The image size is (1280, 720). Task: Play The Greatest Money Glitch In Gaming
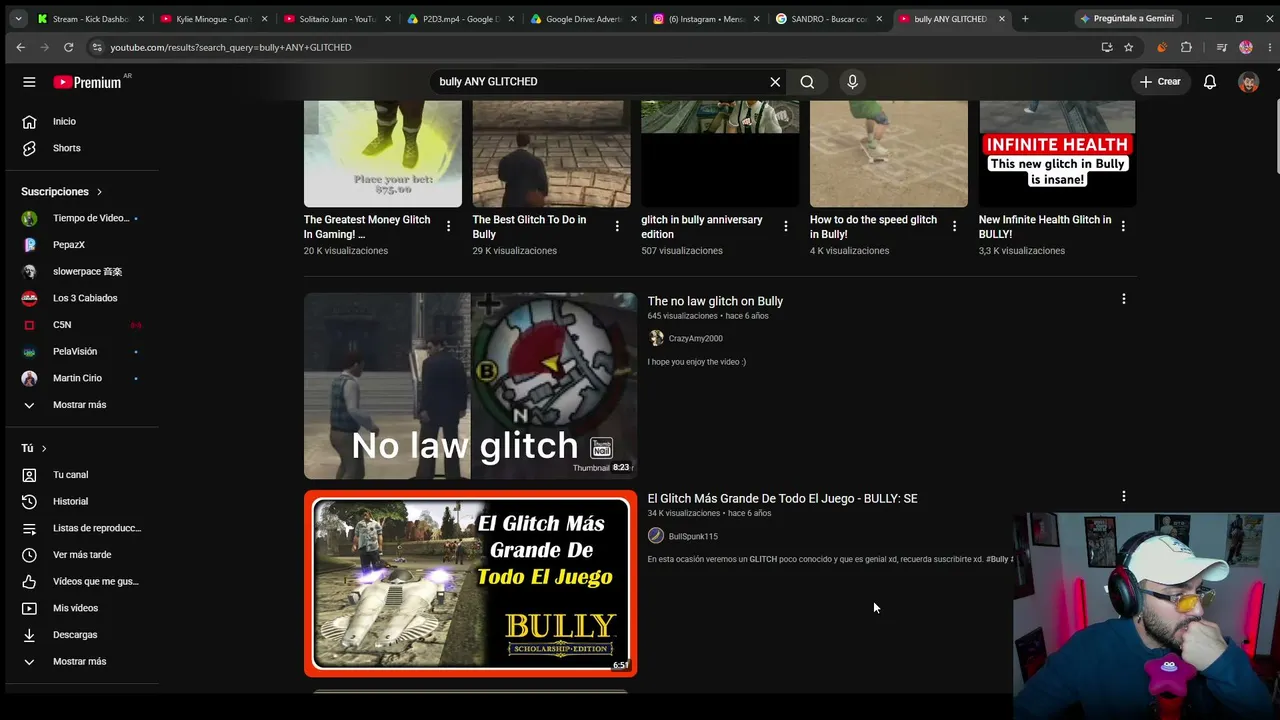coord(383,154)
